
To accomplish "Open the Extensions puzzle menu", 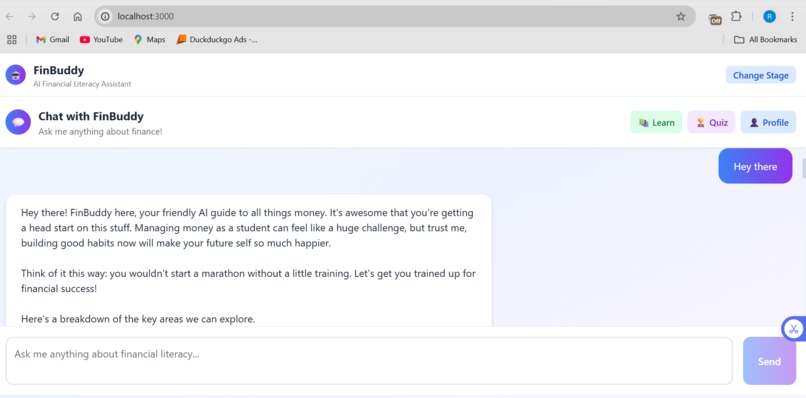I will coord(736,16).
